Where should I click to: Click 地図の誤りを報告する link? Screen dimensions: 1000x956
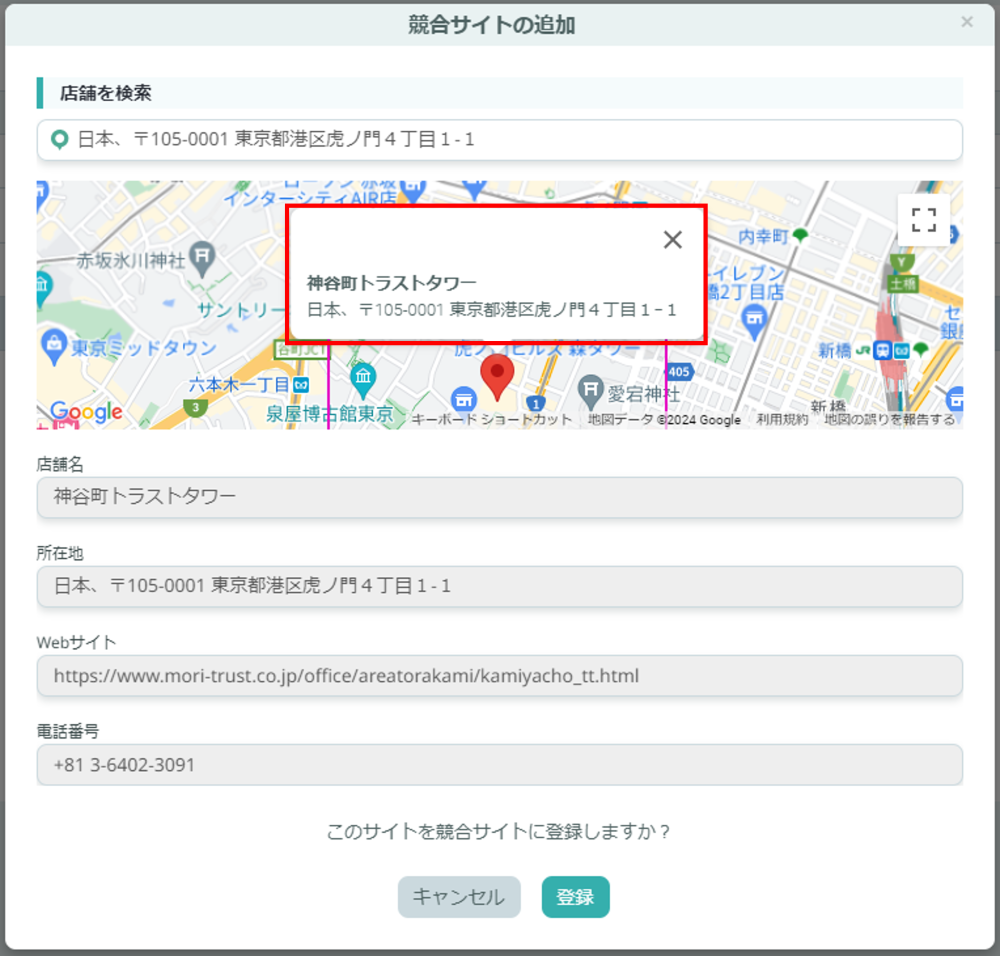pyautogui.click(x=889, y=420)
